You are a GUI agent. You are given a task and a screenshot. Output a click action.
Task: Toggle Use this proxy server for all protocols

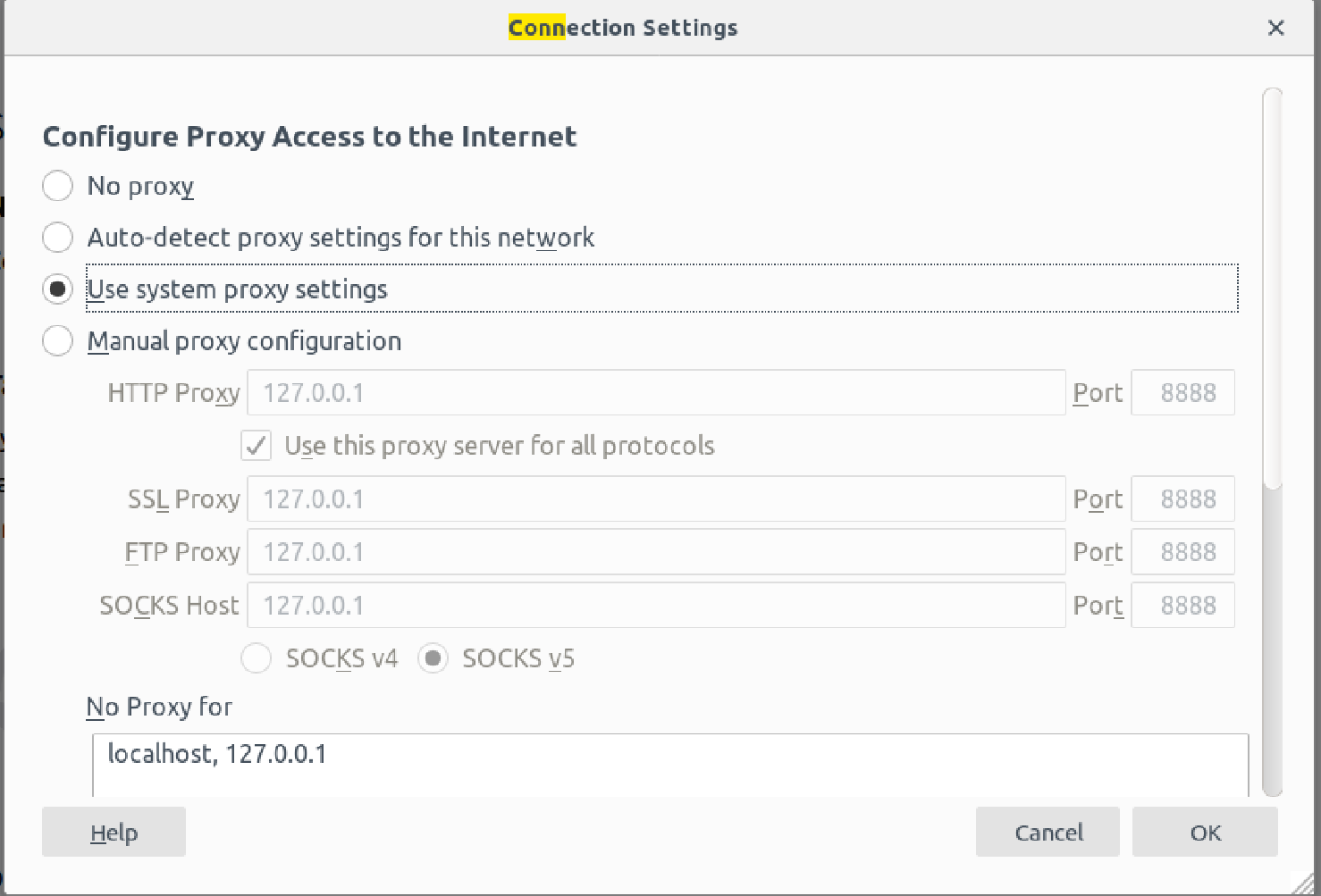tap(257, 446)
